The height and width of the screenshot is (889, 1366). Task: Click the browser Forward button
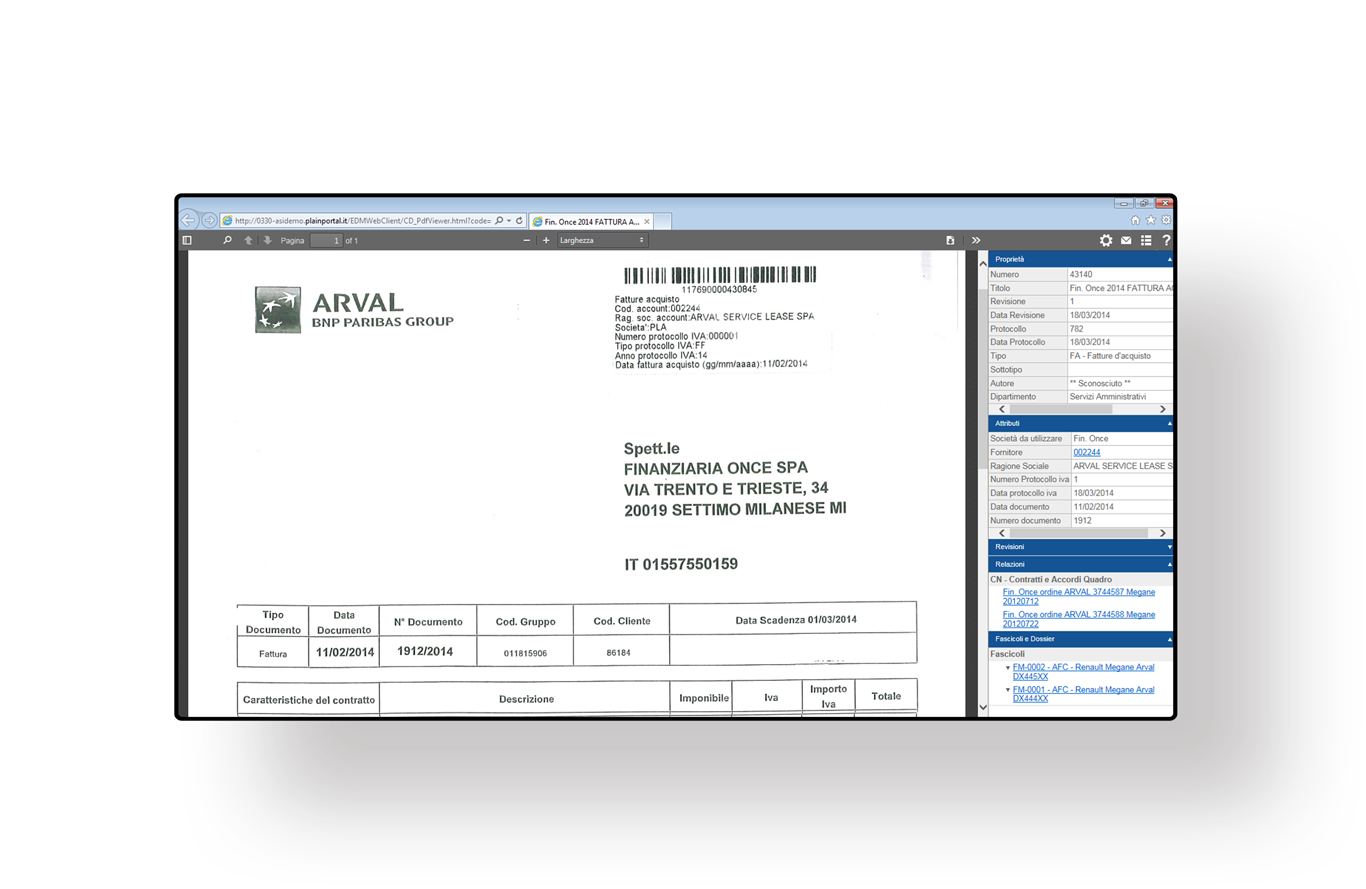tap(209, 220)
